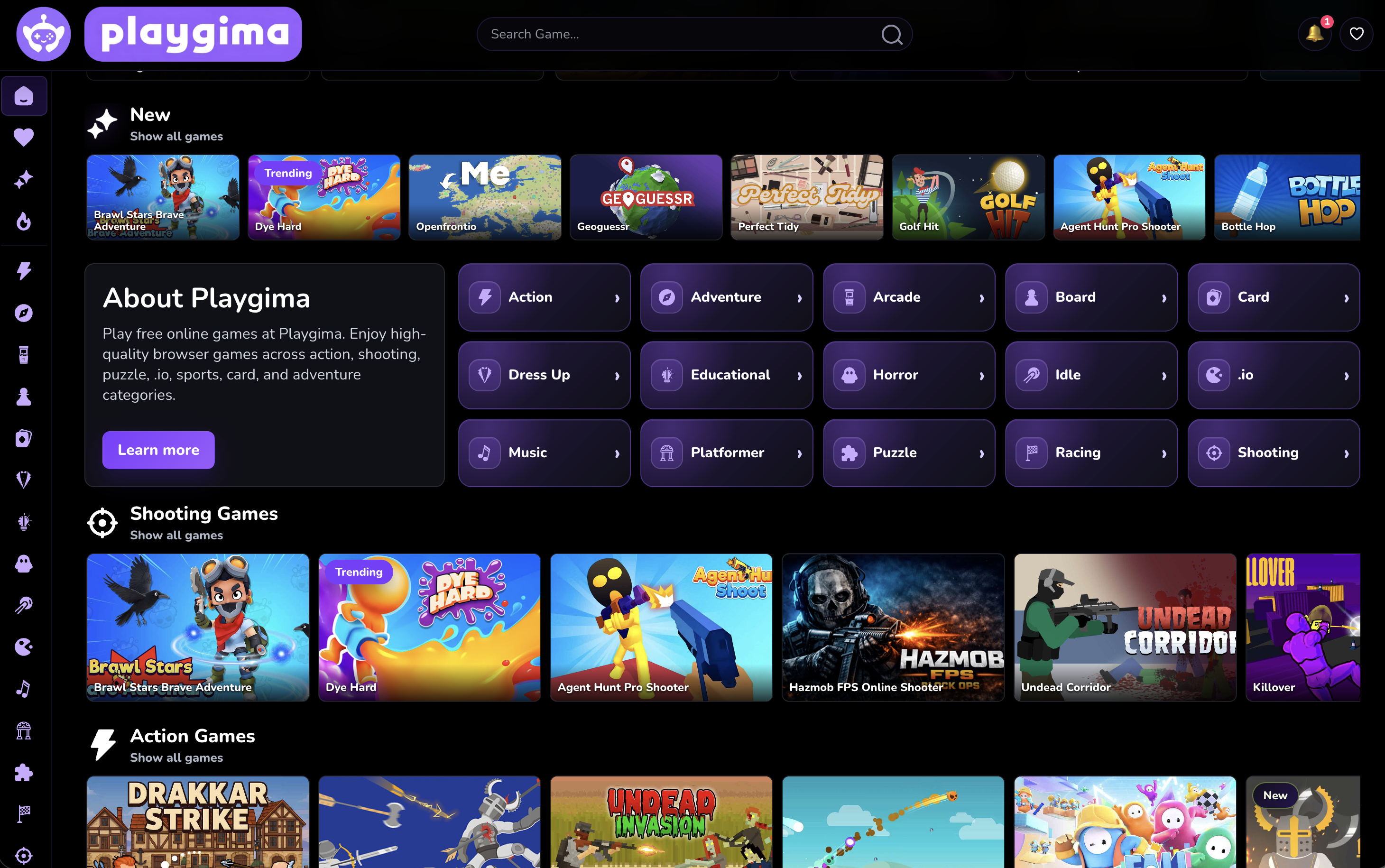Click the chevron on the Educational tile
Viewport: 1385px width, 868px height.
tap(800, 376)
